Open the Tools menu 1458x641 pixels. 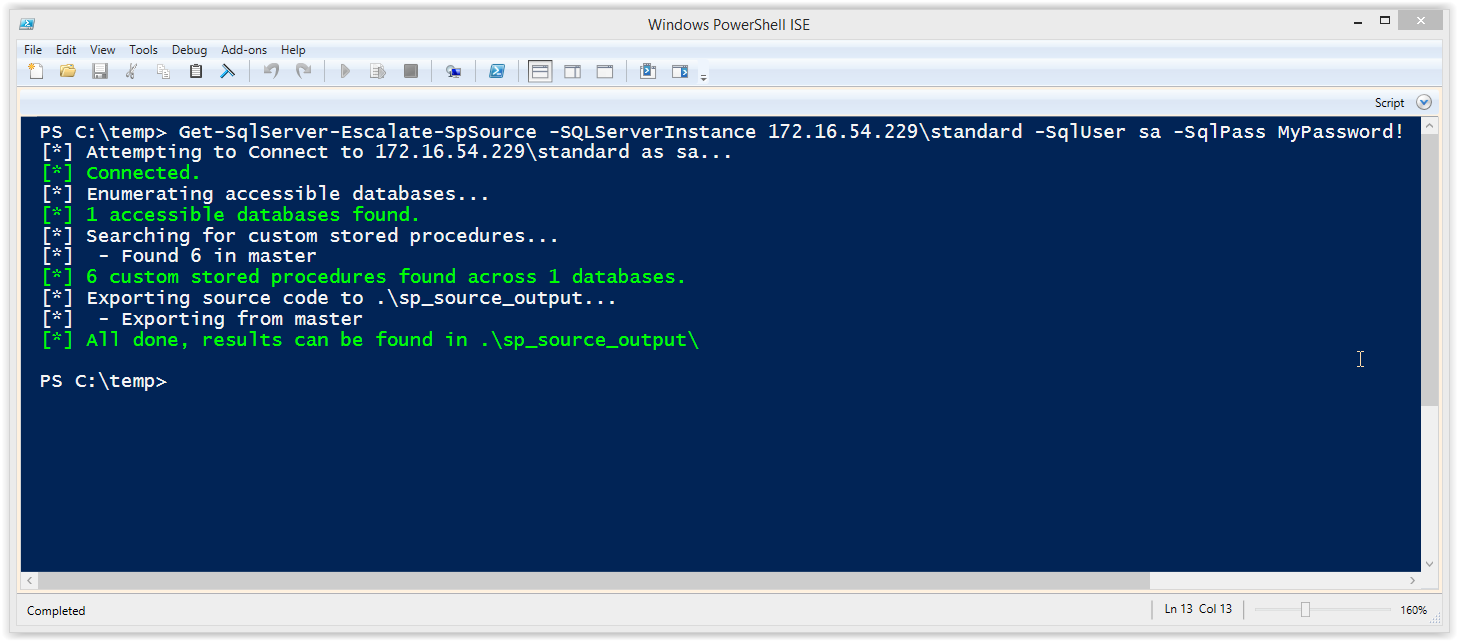[143, 50]
